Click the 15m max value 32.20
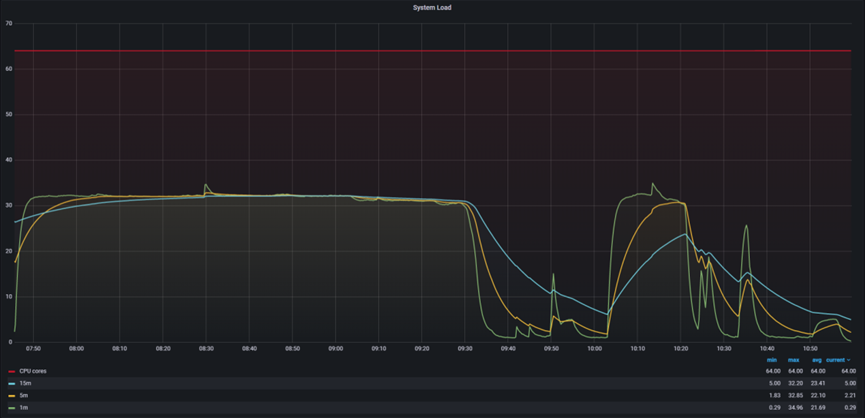Screen dimensions: 865x418 click(796, 383)
